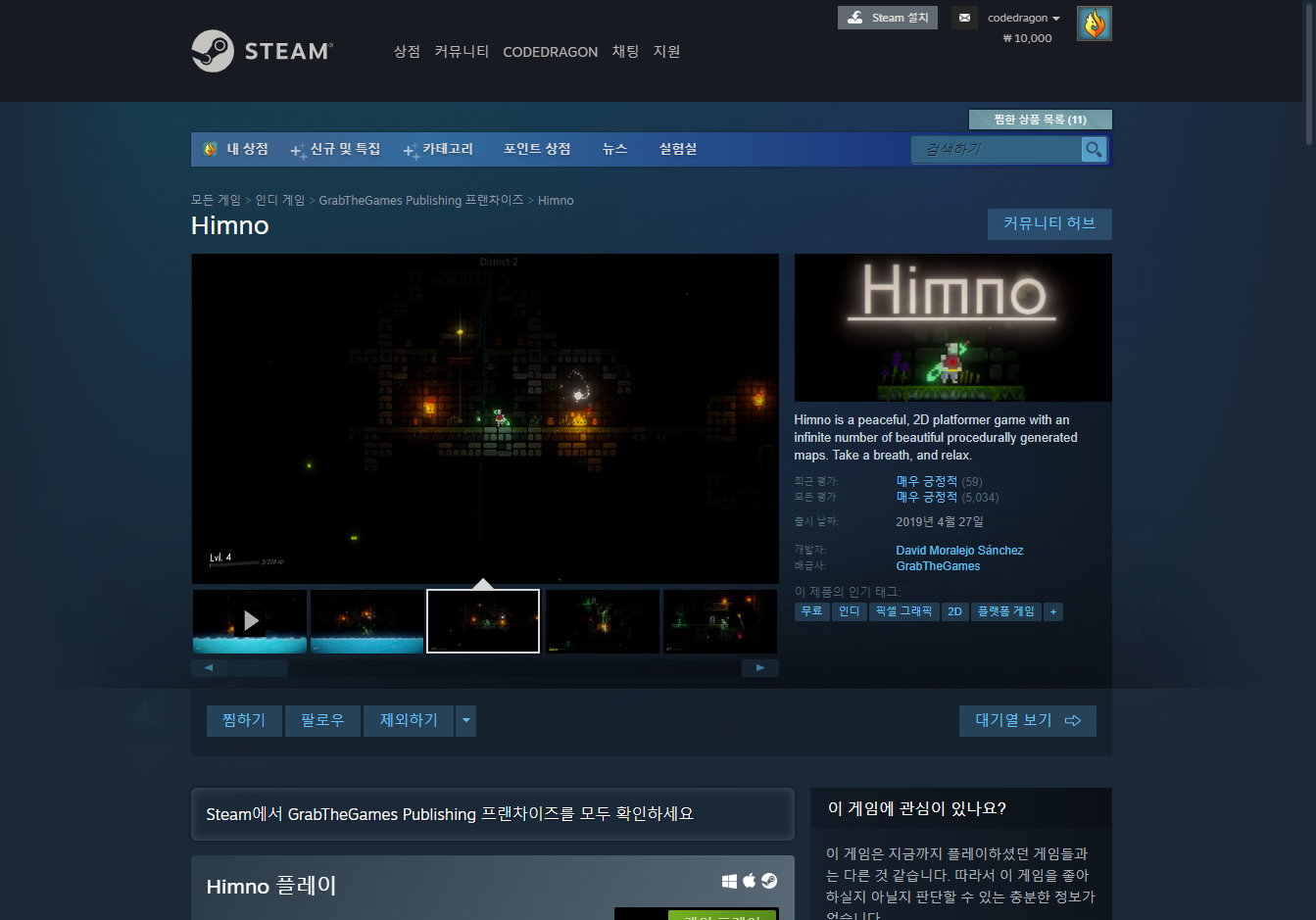Select the highlighted third thumbnail
1316x920 pixels.
(483, 621)
